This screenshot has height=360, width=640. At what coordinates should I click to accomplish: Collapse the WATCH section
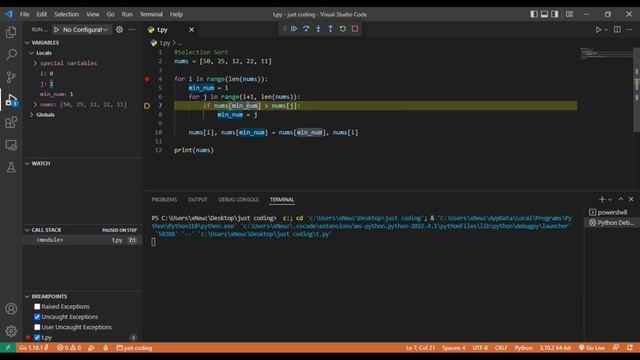(27, 163)
